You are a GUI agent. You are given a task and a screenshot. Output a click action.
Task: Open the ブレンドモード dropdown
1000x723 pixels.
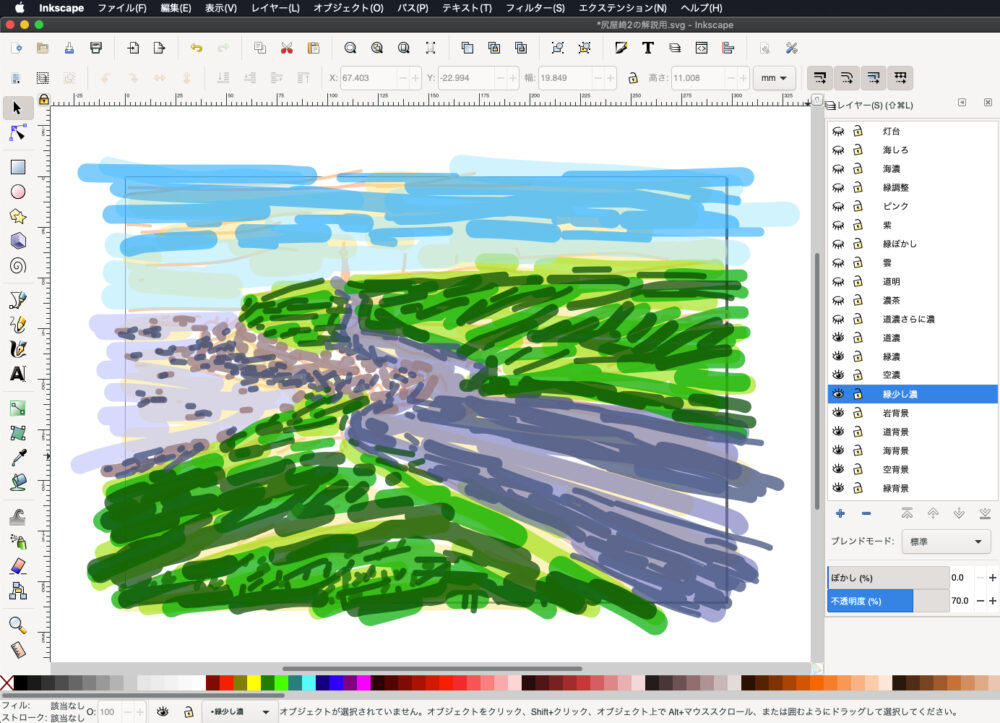[x=945, y=542]
